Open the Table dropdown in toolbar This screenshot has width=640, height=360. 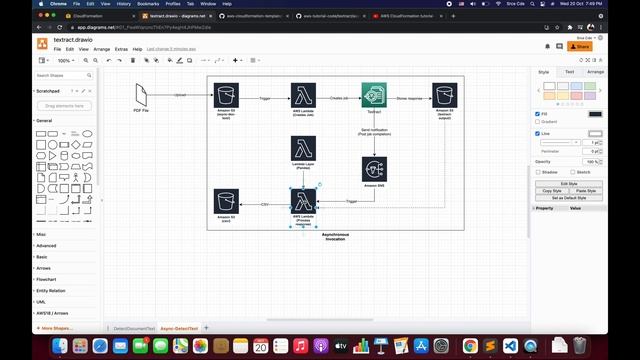point(255,60)
